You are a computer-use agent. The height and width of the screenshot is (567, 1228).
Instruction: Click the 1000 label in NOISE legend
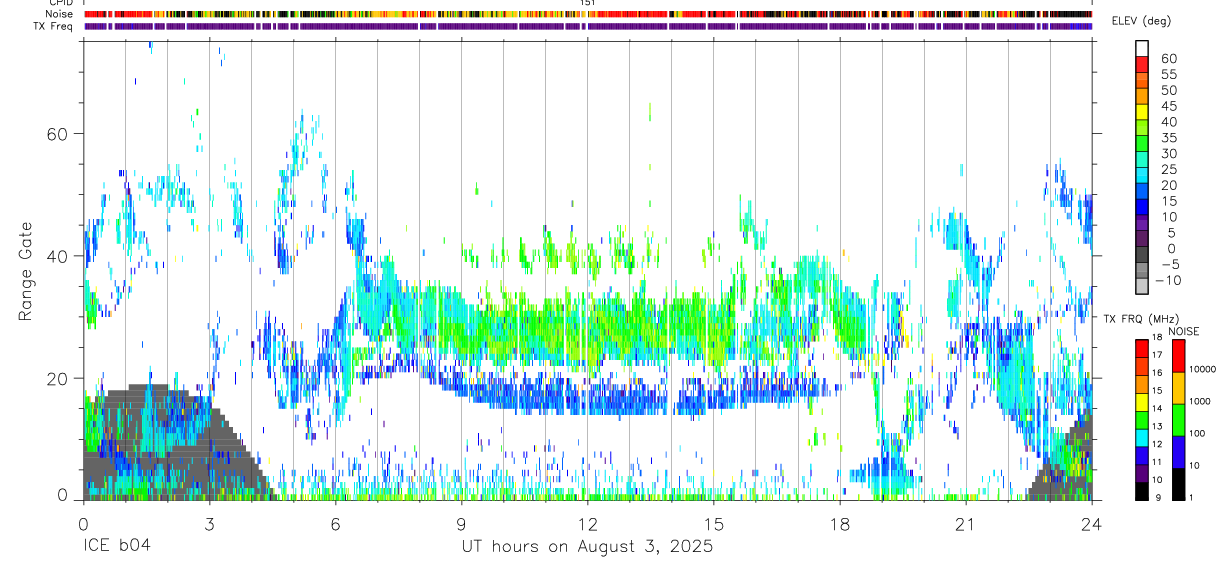pos(1199,402)
